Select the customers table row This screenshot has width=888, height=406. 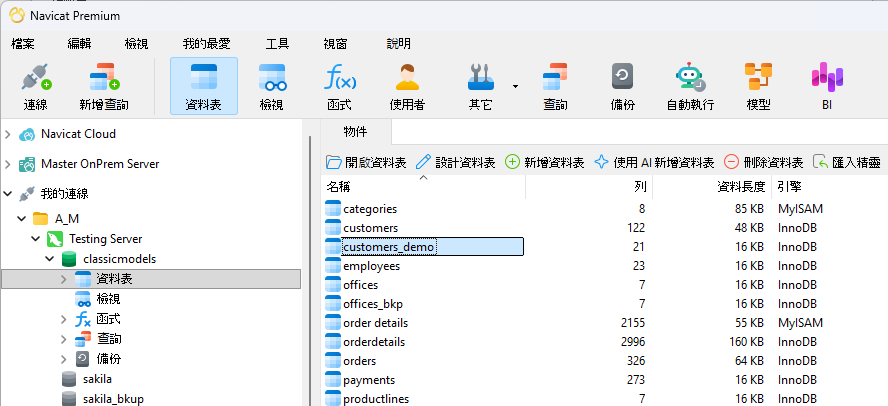pyautogui.click(x=606, y=228)
